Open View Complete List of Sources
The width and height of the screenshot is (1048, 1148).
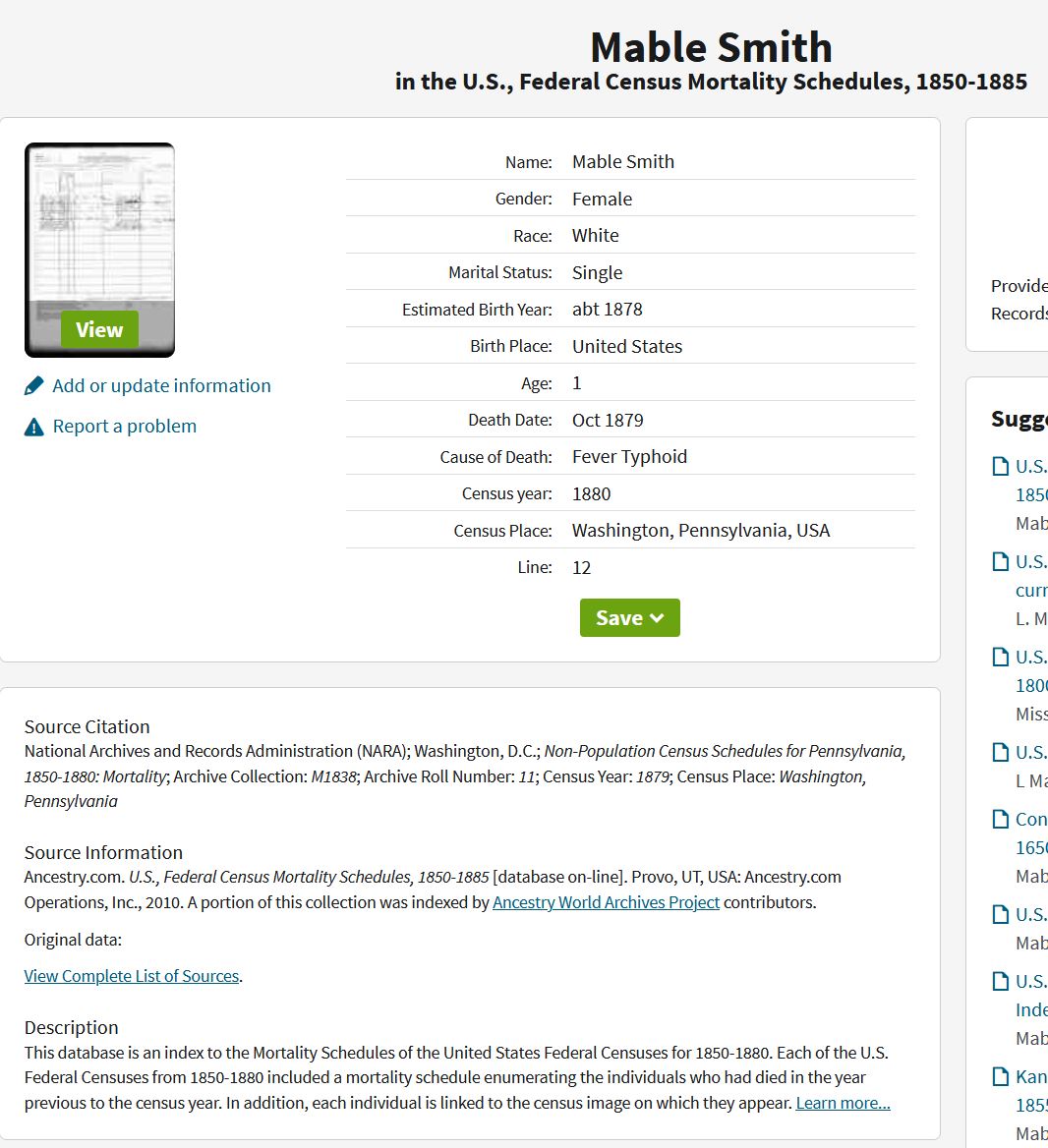pos(132,976)
